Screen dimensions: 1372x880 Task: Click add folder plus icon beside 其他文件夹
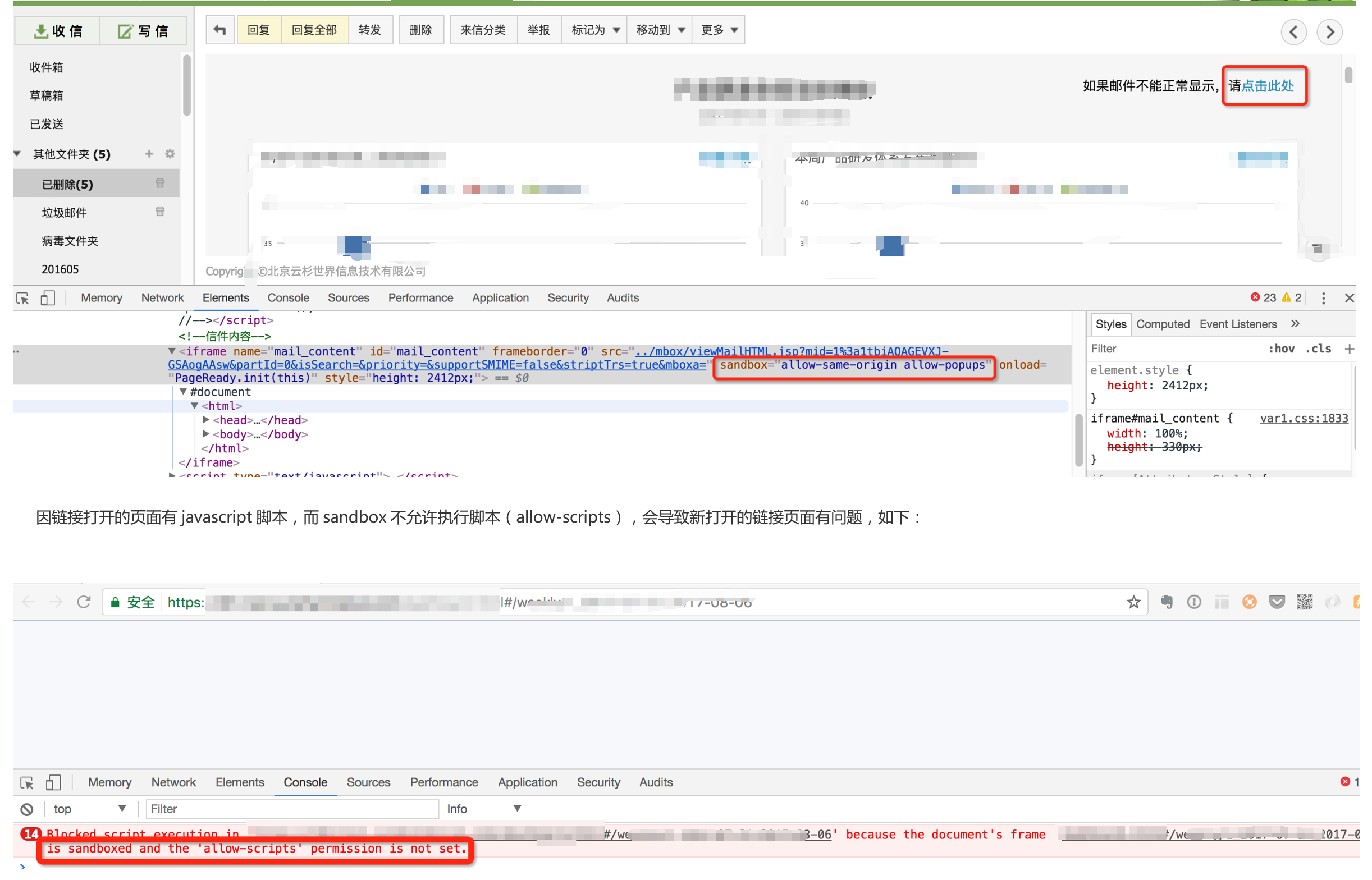click(x=149, y=154)
